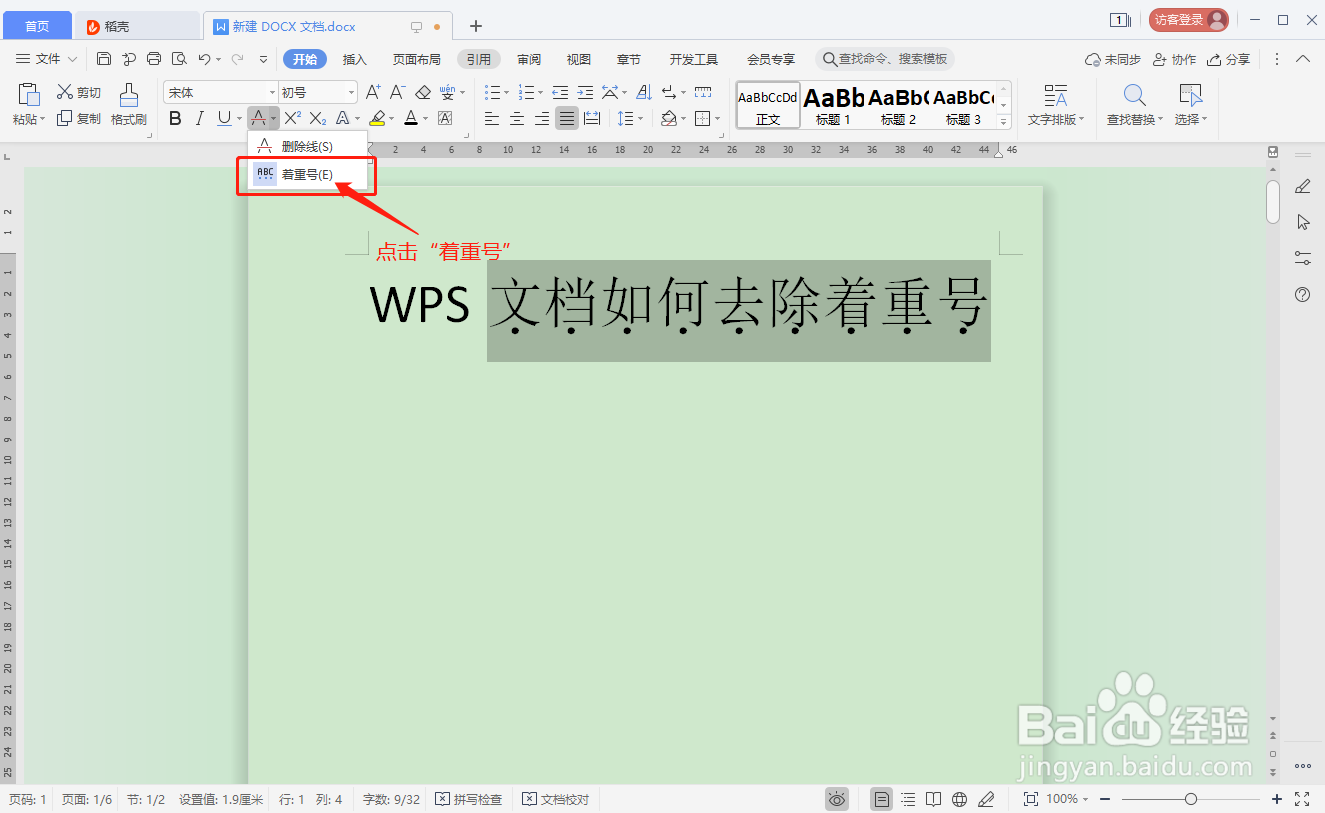Click the sidebar settings sliders icon

(1303, 258)
